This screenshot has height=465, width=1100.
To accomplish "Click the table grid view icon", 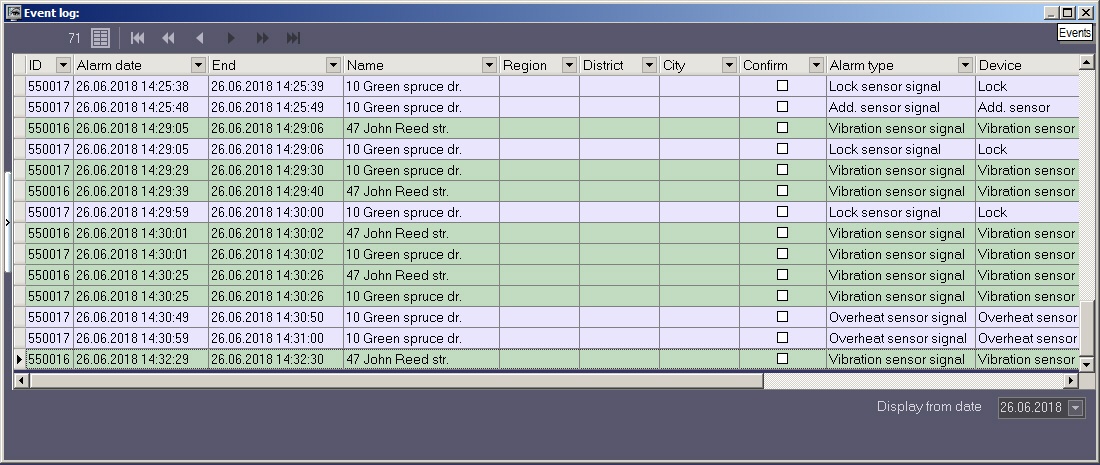I will 100,38.
